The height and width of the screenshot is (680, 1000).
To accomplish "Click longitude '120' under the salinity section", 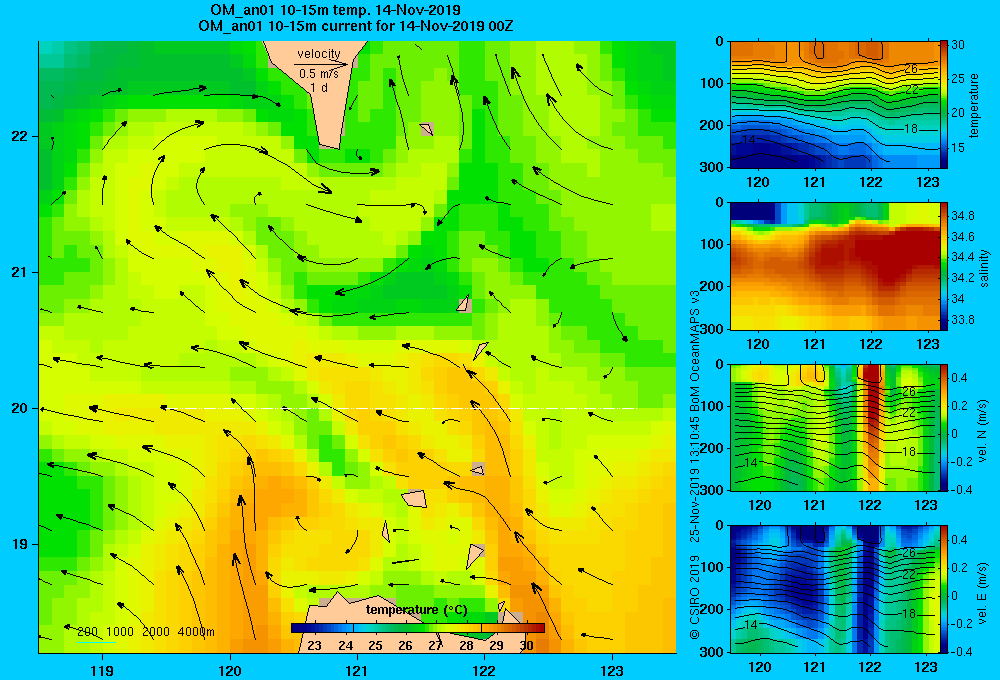I will (x=758, y=344).
